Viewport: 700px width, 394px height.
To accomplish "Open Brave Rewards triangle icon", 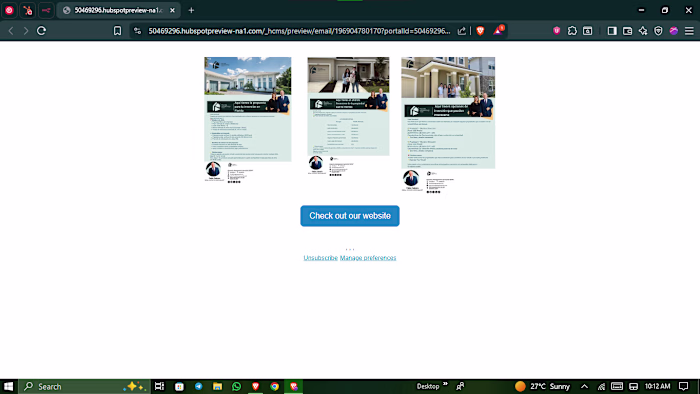I will 498,30.
